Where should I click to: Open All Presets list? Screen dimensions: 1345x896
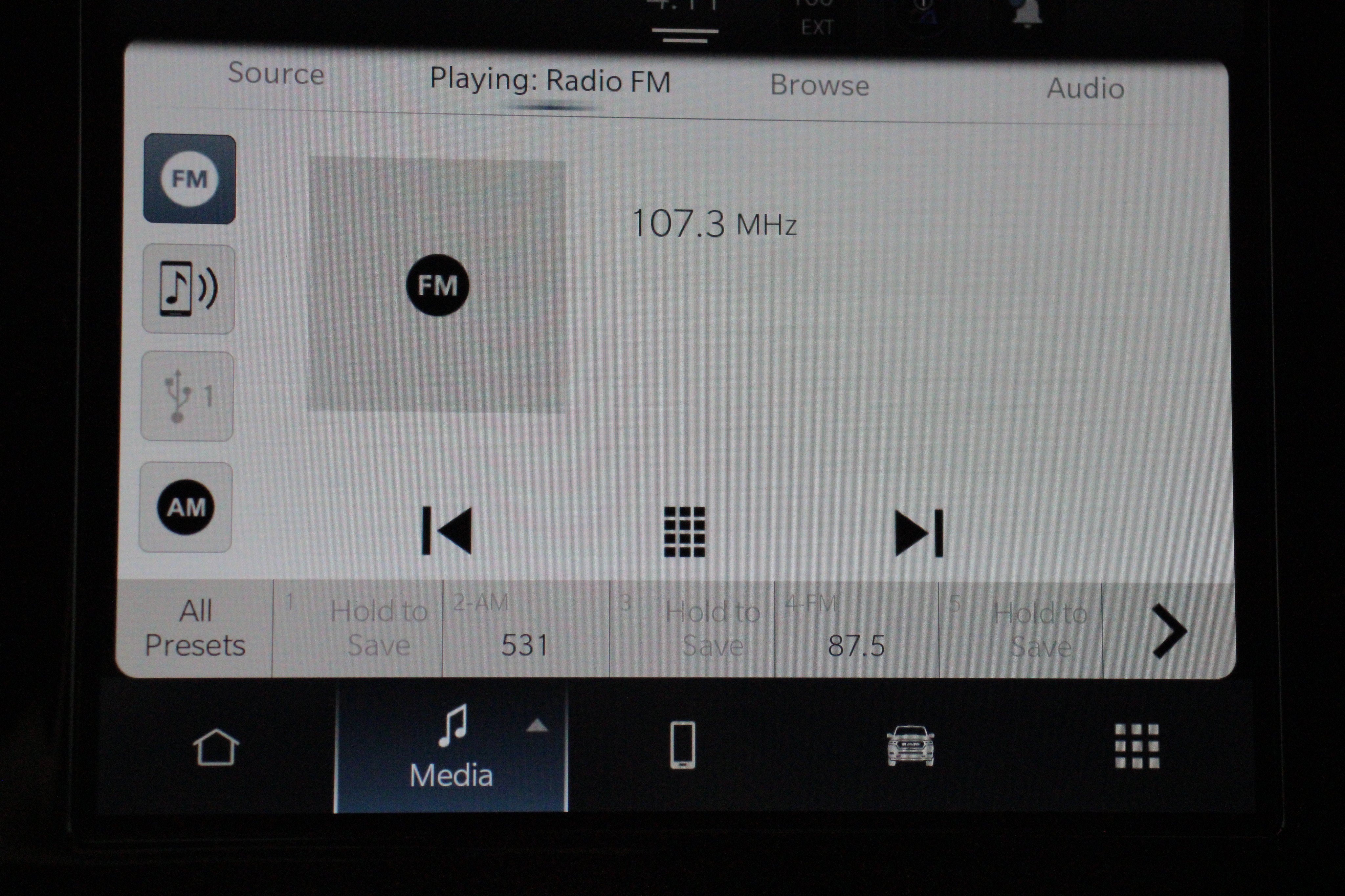pos(195,628)
